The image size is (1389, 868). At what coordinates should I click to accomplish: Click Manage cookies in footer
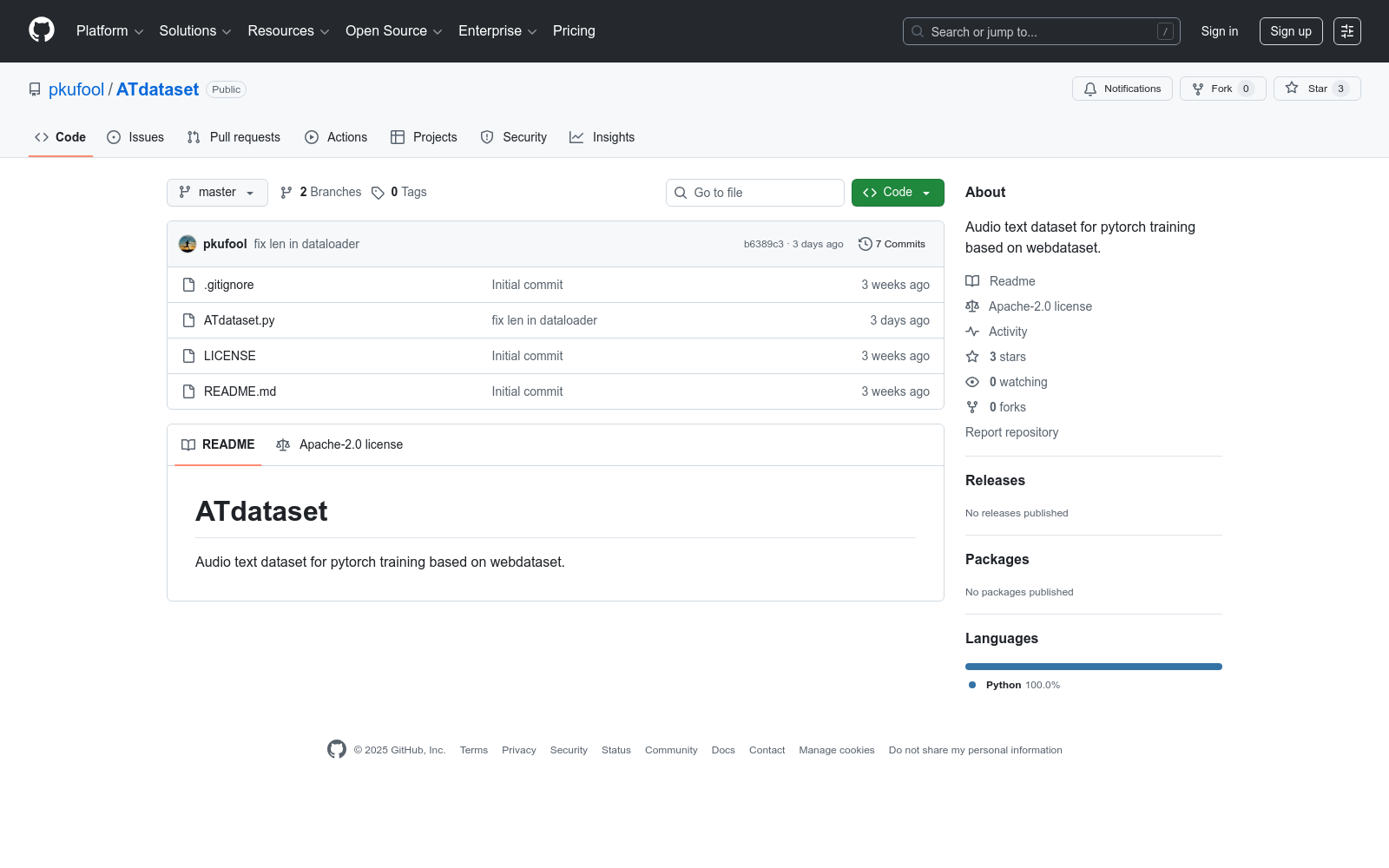click(837, 750)
